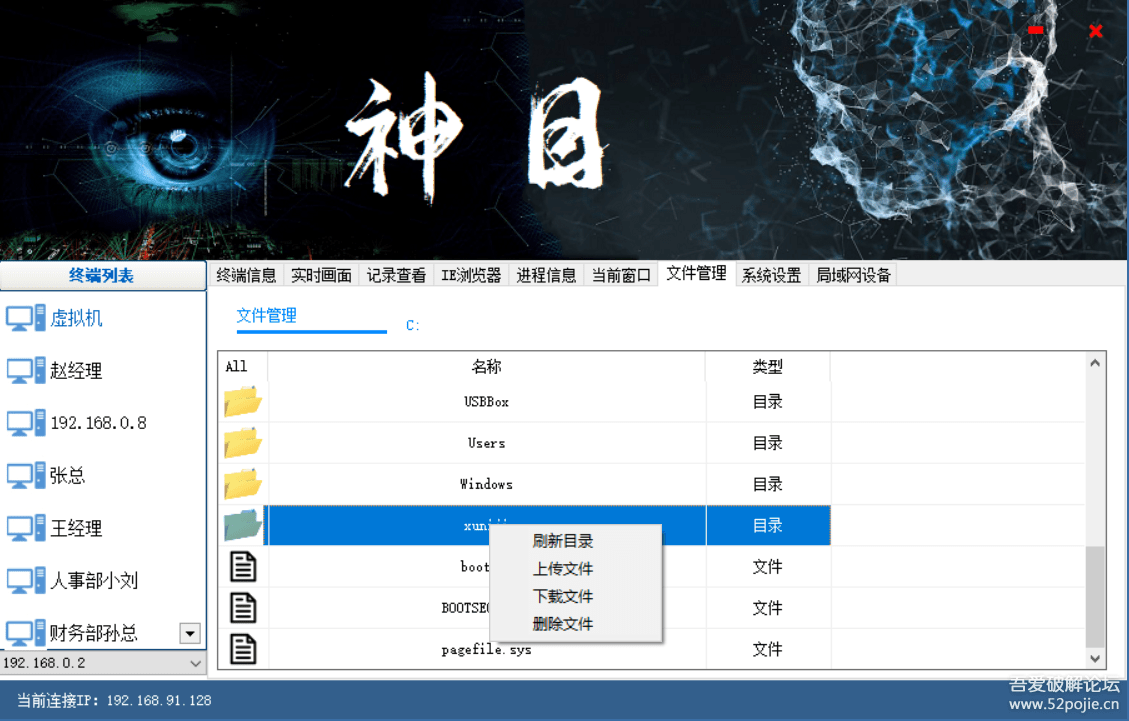Click the document icon beside BOOTSECT
The height and width of the screenshot is (721, 1129).
coord(243,607)
